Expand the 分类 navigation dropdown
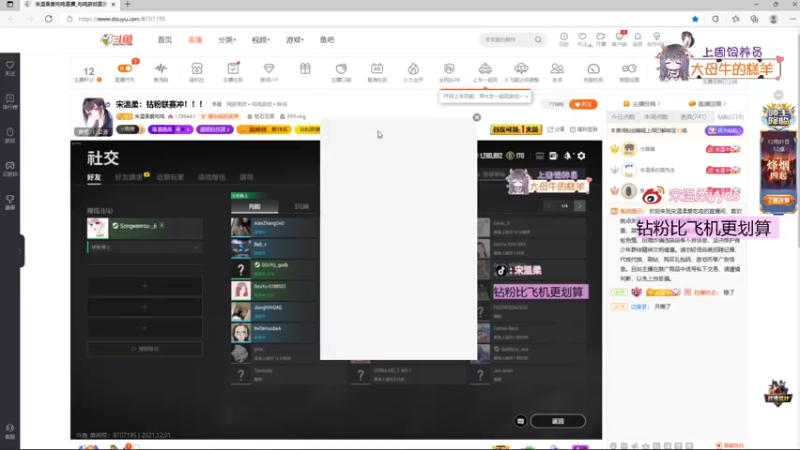The height and width of the screenshot is (450, 800). (x=227, y=40)
